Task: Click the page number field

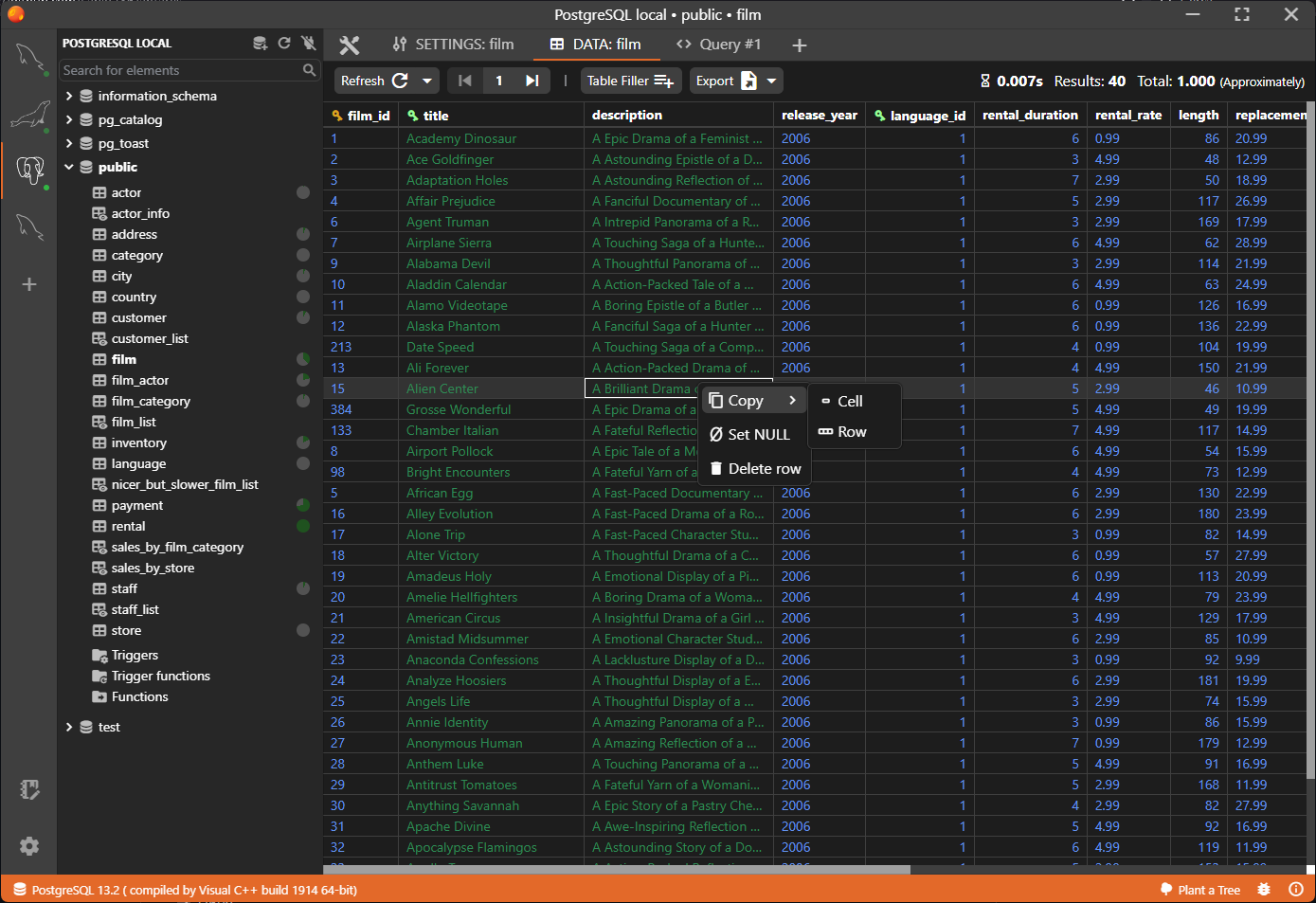Action: point(499,81)
